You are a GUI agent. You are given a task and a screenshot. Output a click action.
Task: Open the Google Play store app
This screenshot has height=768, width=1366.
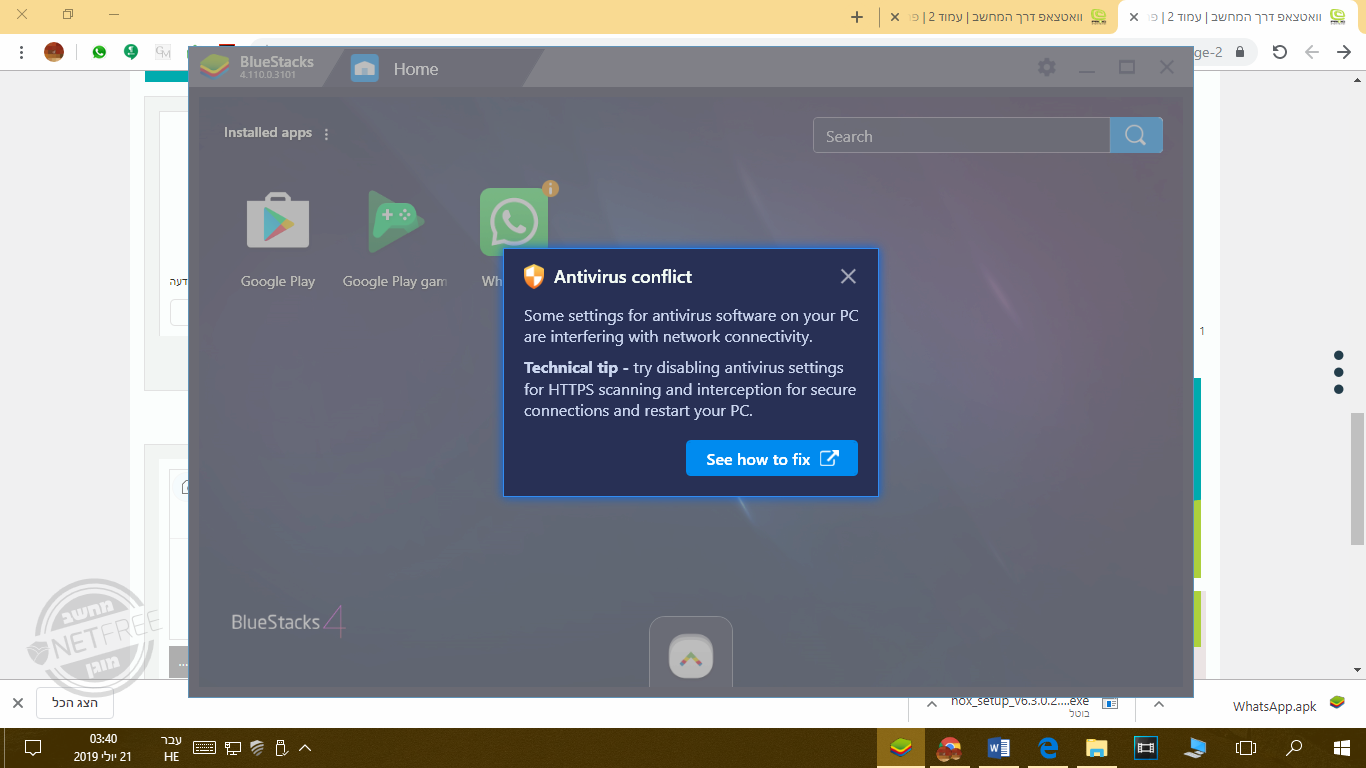pyautogui.click(x=278, y=240)
